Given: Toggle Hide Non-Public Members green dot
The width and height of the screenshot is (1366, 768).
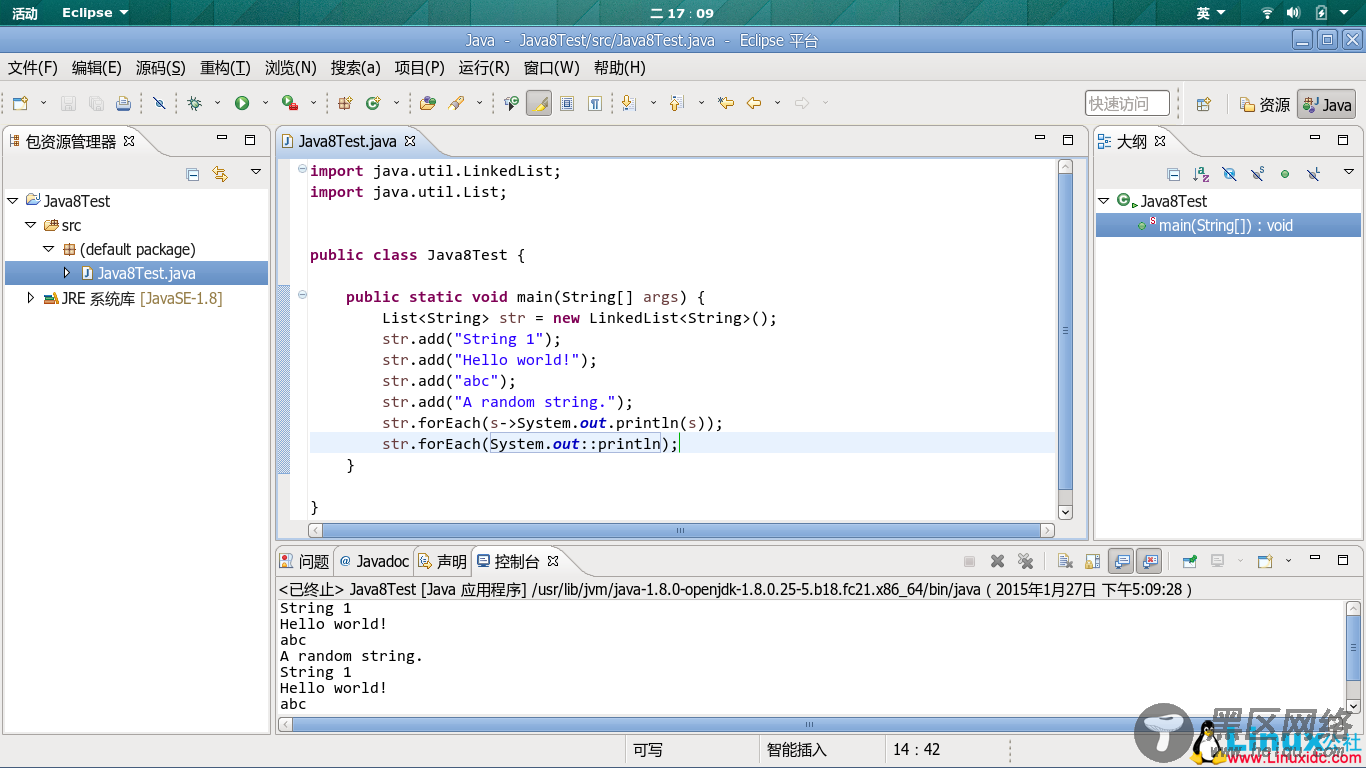Looking at the screenshot, I should 1285,174.
